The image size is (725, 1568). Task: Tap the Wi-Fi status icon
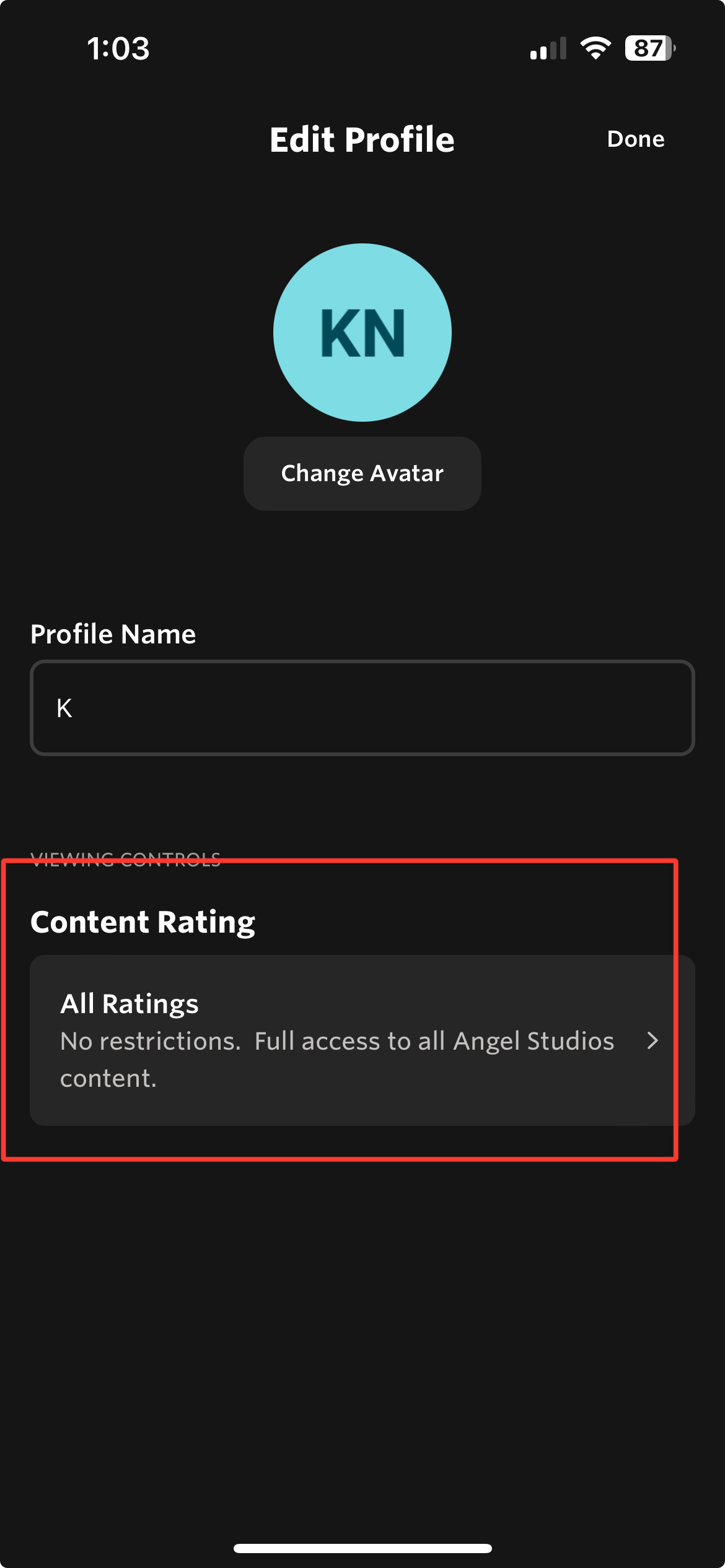595,48
